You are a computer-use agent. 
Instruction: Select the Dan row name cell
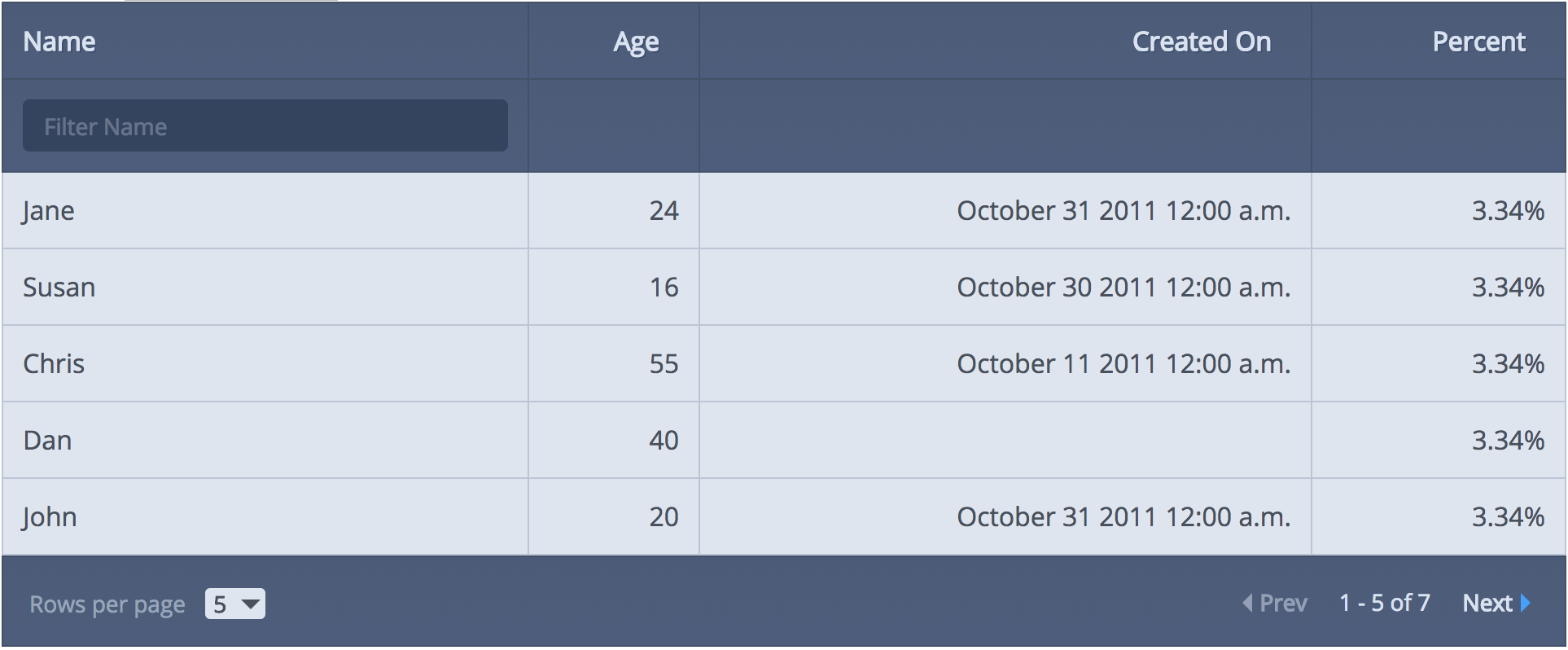point(265,440)
